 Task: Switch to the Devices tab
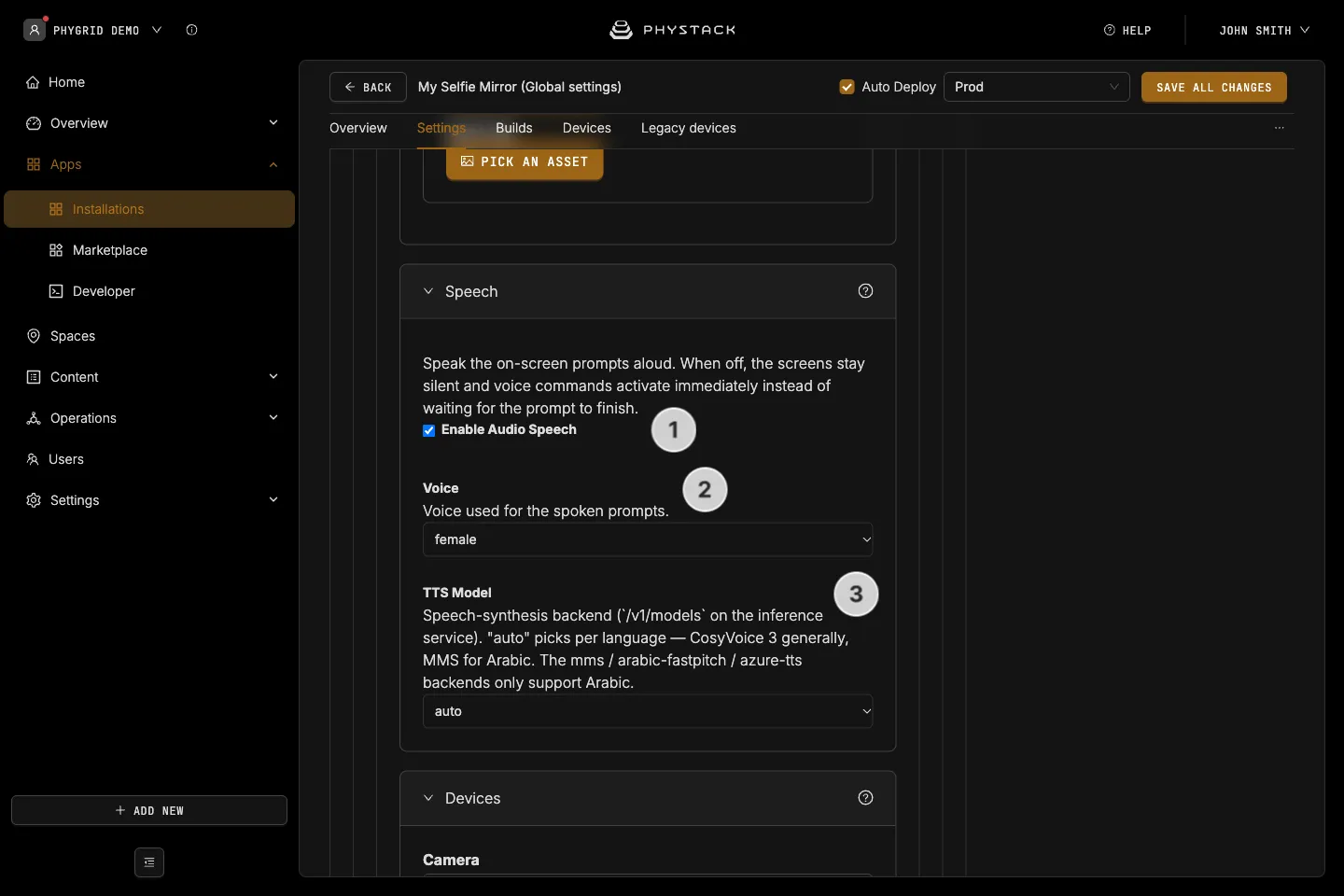click(x=587, y=128)
